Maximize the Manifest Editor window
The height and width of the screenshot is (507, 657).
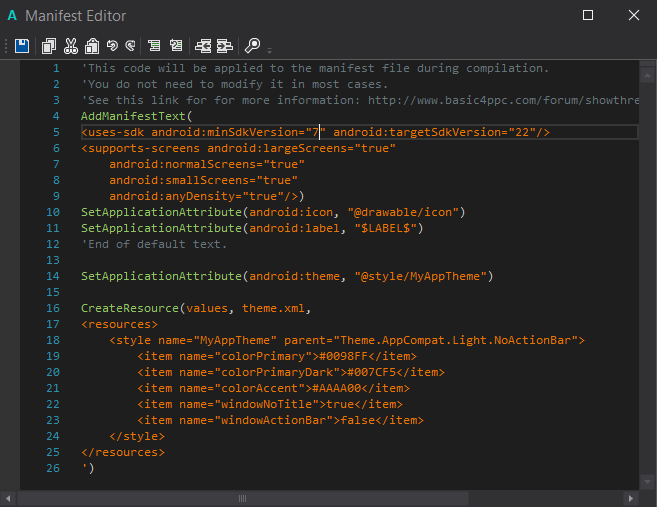(588, 15)
